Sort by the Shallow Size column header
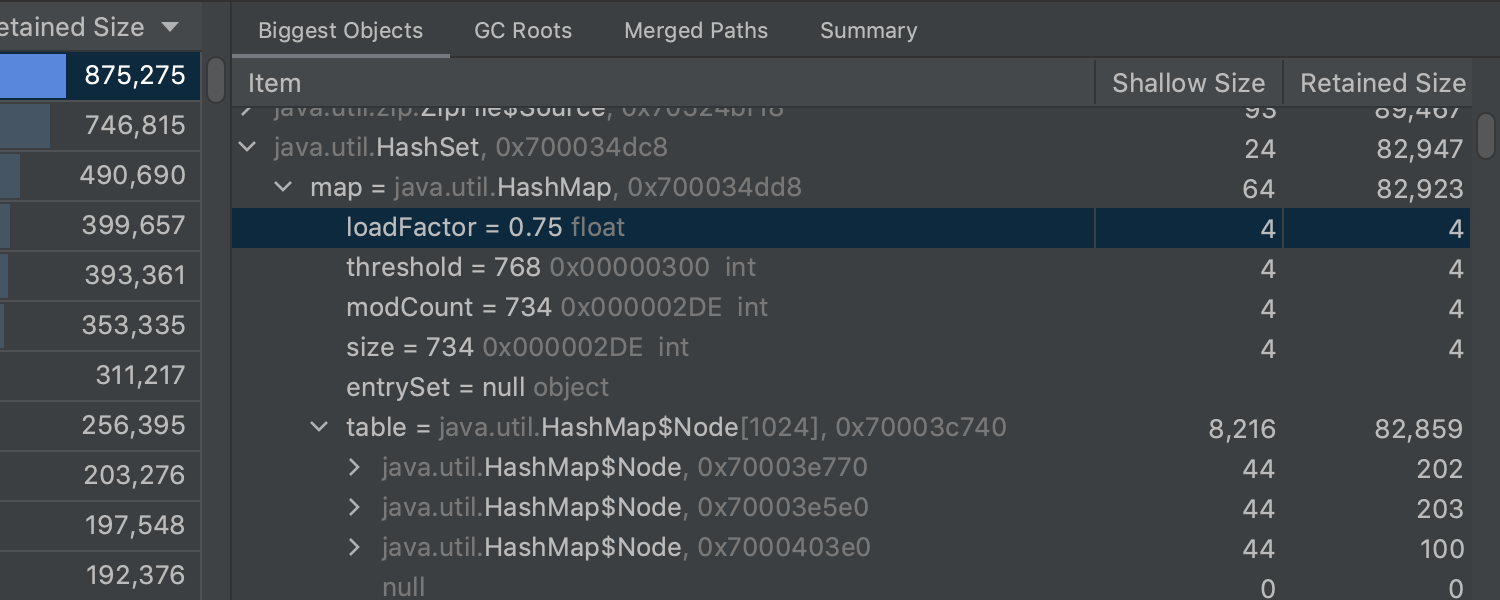Viewport: 1500px width, 600px height. pyautogui.click(x=1188, y=83)
